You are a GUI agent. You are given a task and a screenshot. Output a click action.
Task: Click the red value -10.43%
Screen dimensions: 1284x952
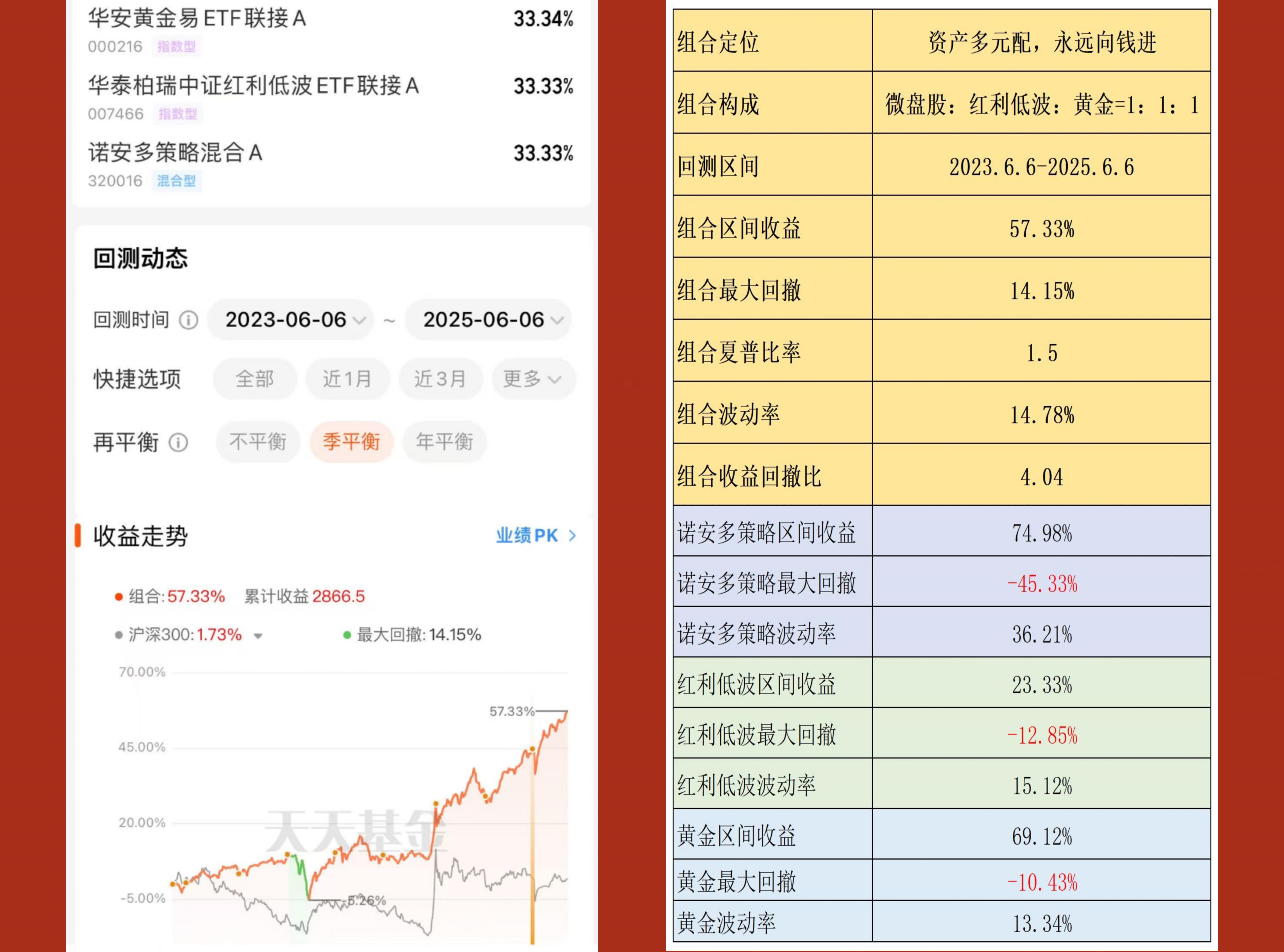1042,882
